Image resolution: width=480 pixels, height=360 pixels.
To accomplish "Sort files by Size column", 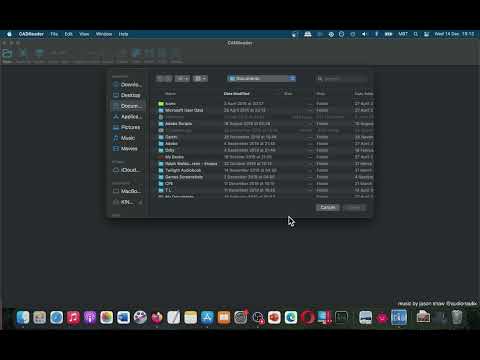I will pos(288,94).
